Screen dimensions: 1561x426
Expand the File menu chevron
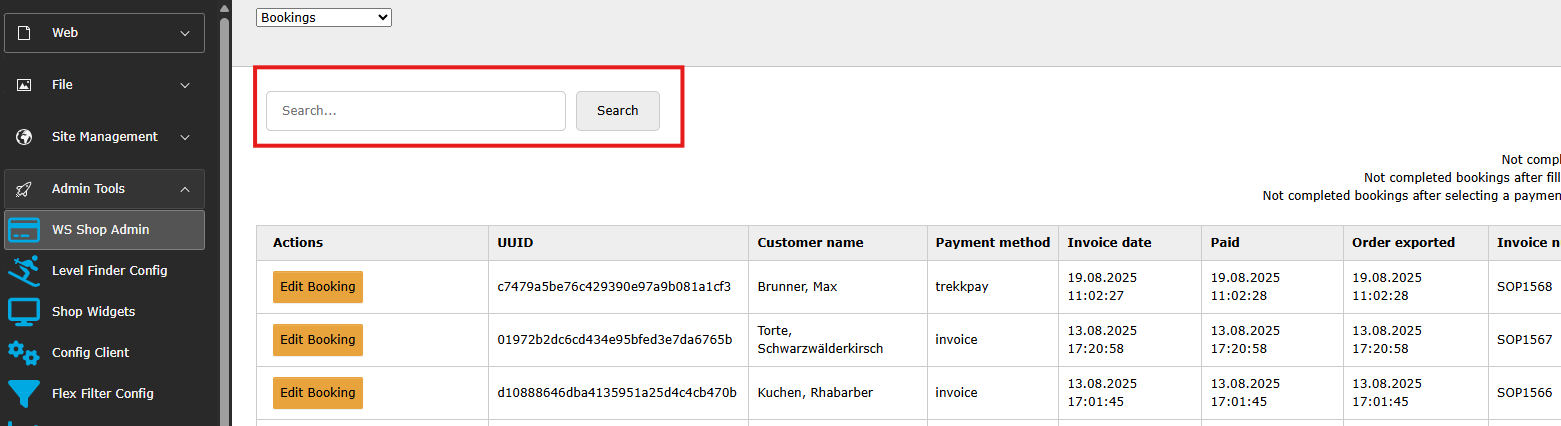tap(185, 85)
